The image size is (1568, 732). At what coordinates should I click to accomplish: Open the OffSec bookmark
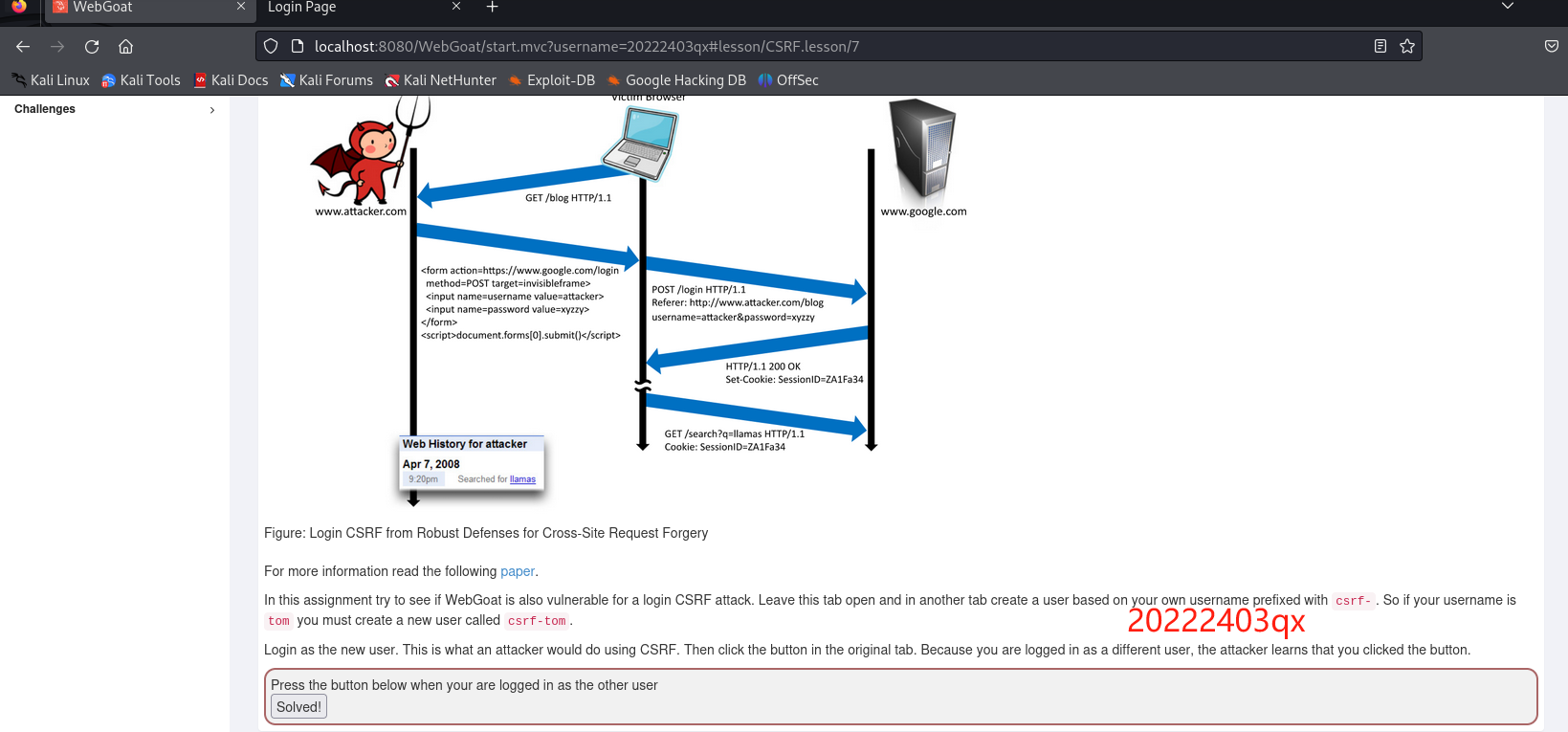788,80
